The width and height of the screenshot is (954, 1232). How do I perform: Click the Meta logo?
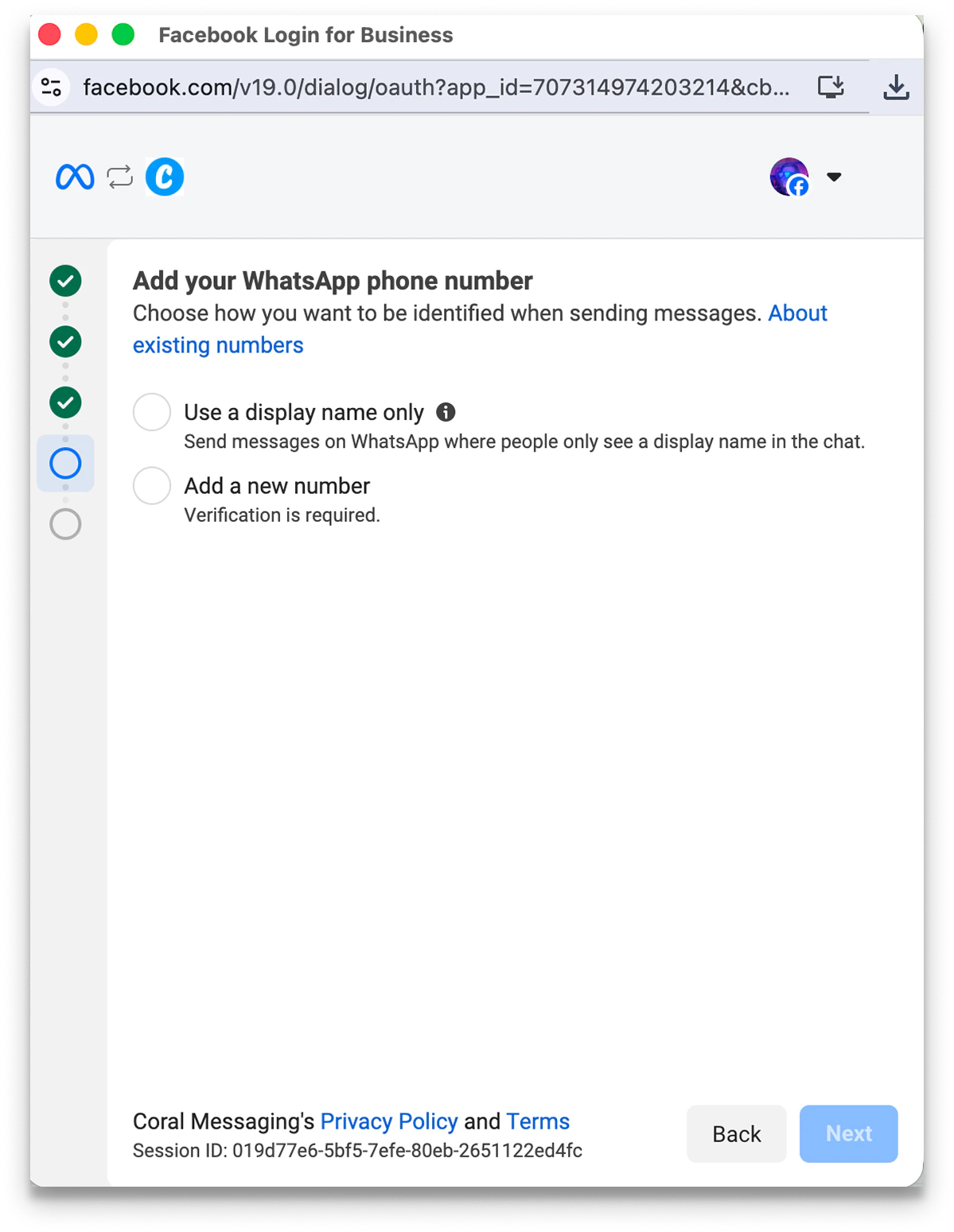76,176
